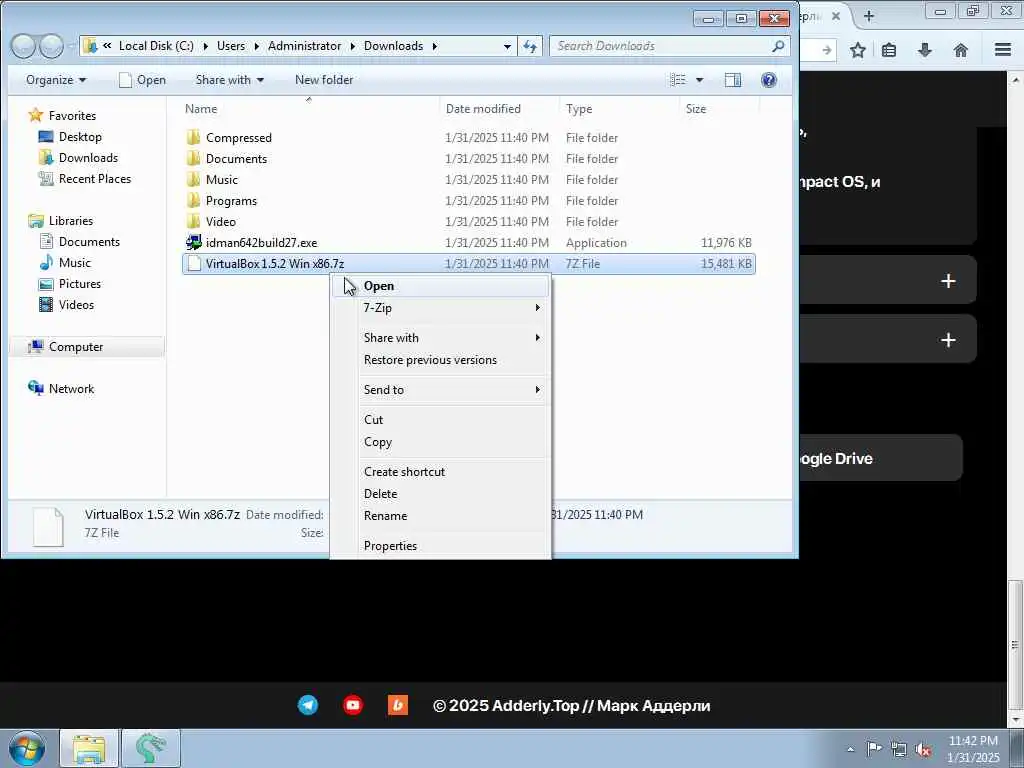Click the Windows Explorer taskbar icon
The height and width of the screenshot is (768, 1024).
(89, 748)
